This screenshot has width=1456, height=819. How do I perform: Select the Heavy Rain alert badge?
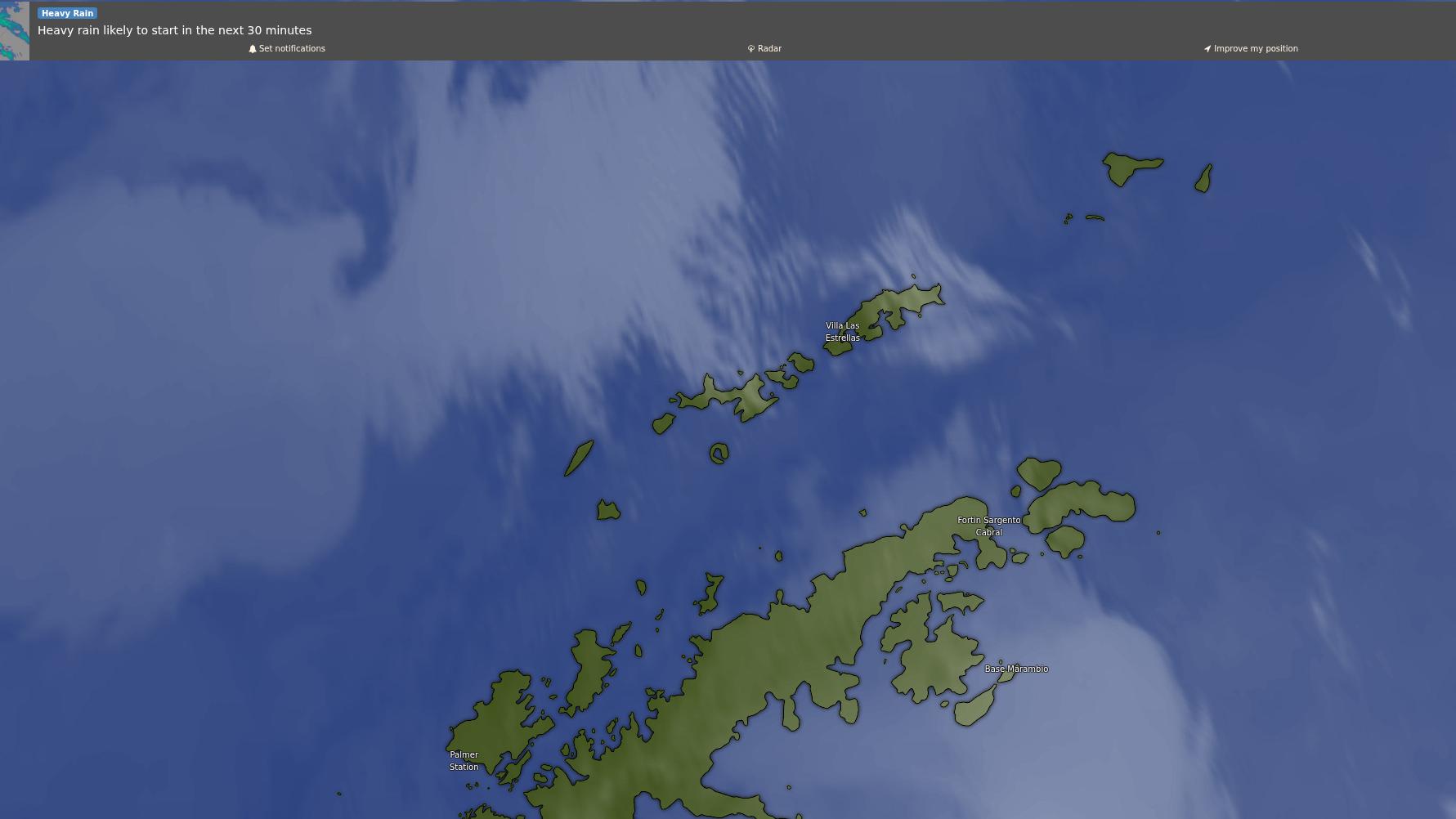[67, 13]
